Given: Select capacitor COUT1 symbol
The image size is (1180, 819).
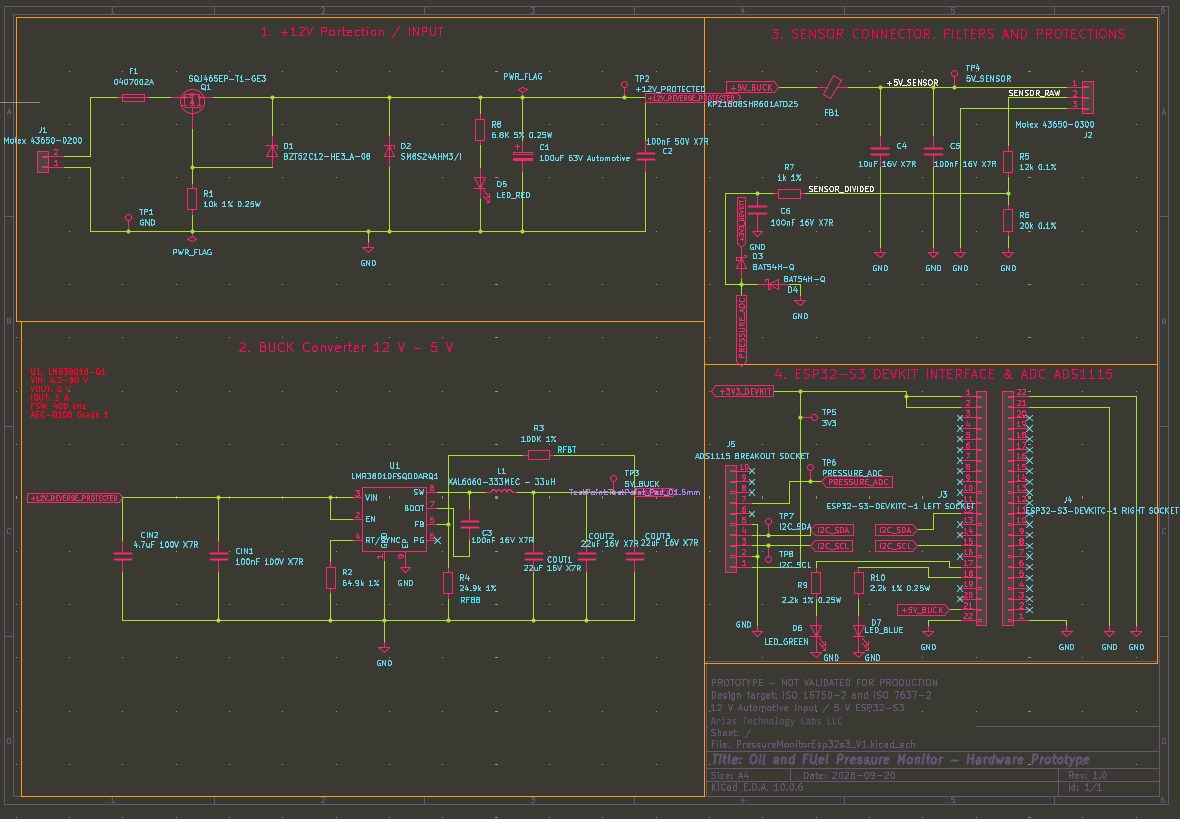Looking at the screenshot, I should coord(534,557).
